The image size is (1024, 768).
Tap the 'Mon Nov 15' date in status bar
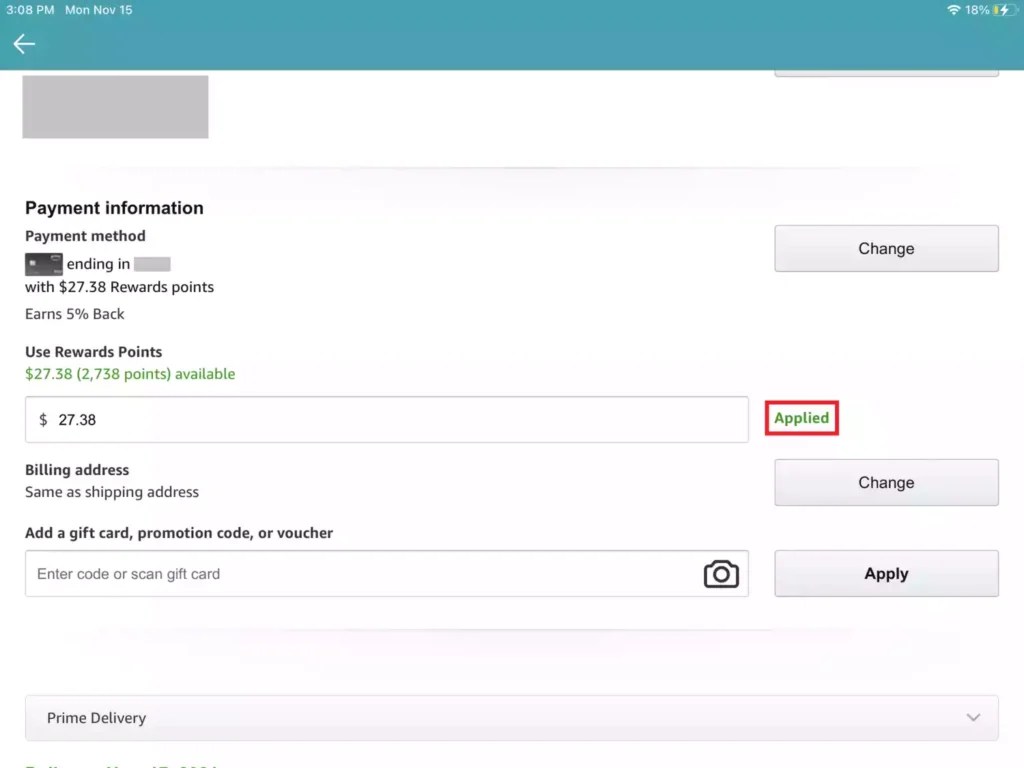(x=99, y=10)
